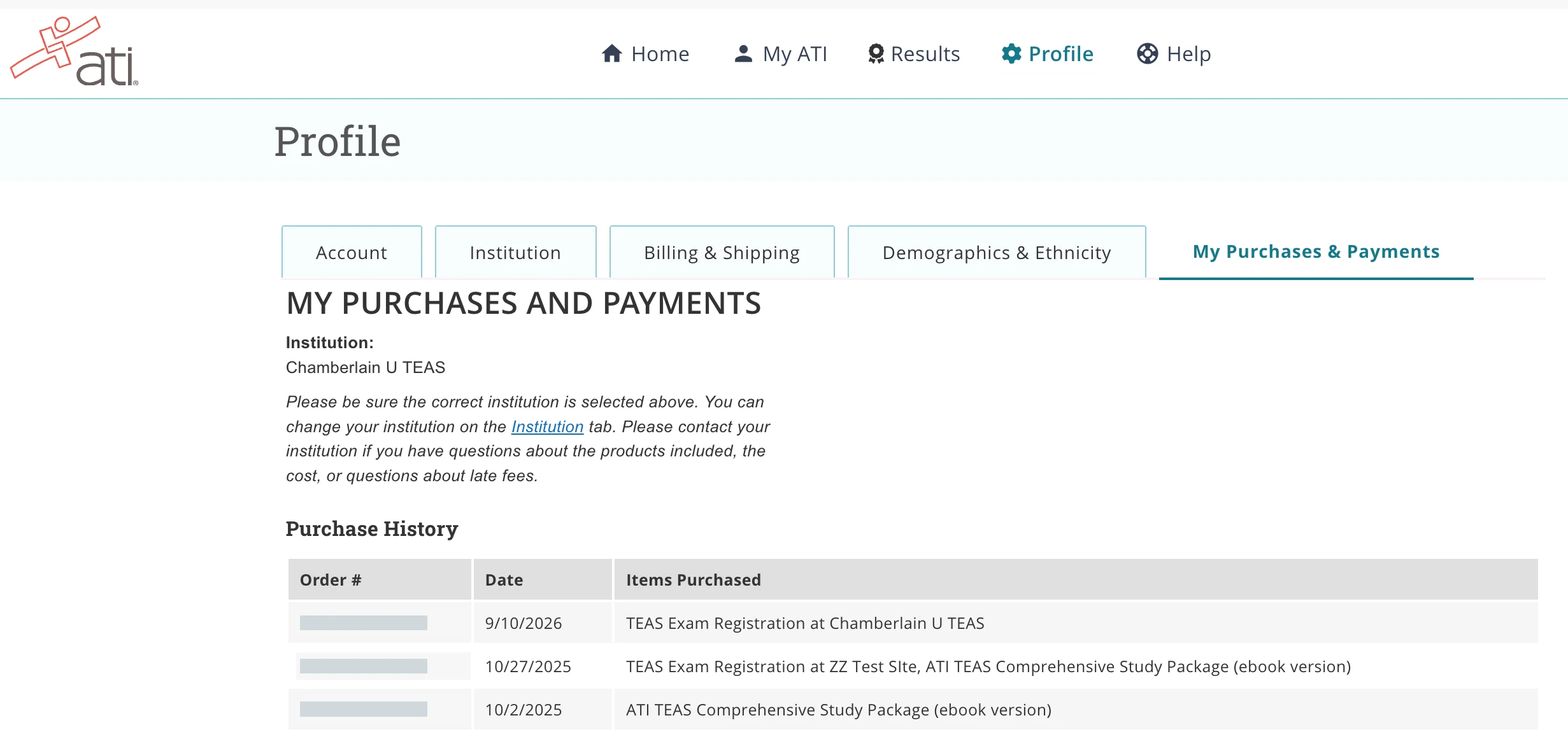Click the redacted order number for 10/27/2025
Image resolution: width=1568 pixels, height=732 pixels.
pyautogui.click(x=364, y=666)
